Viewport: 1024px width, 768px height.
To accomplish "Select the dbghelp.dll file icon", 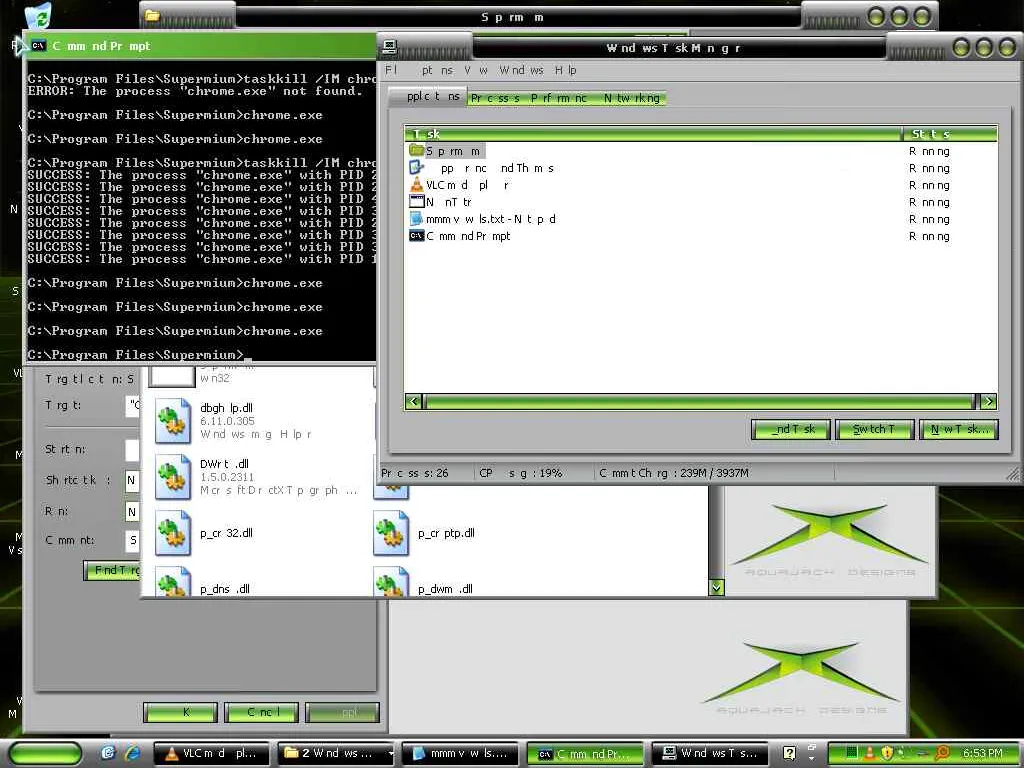I will click(173, 421).
